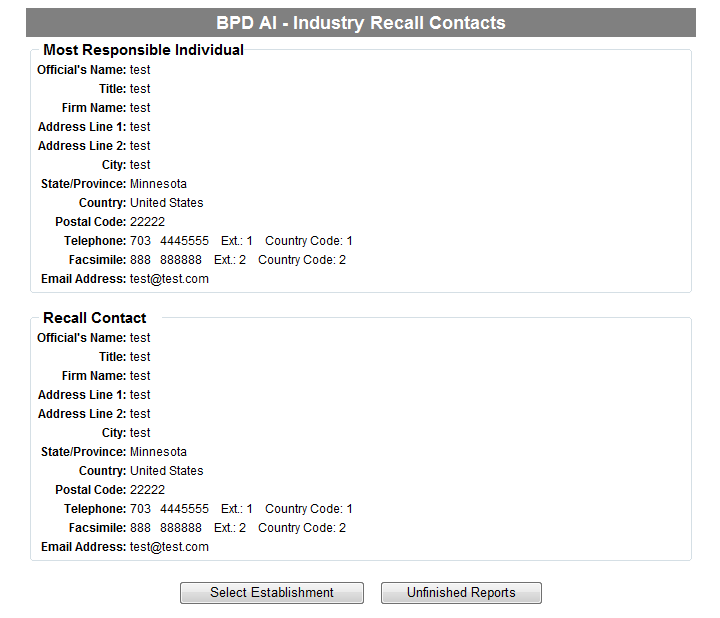Click Most Responsible Individual's email address test@test.com
The height and width of the screenshot is (618, 720).
[169, 279]
